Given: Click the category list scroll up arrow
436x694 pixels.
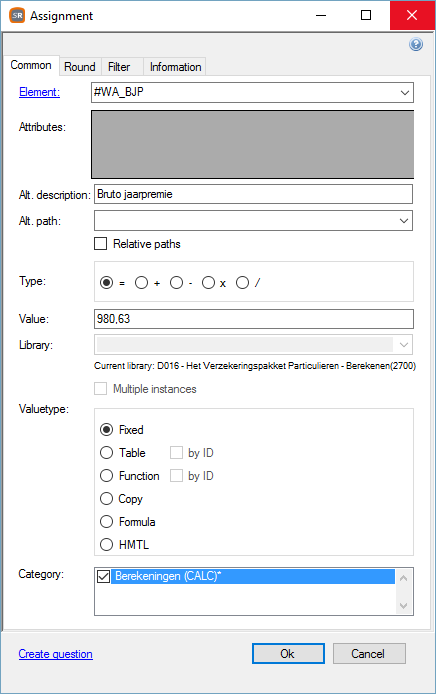Looking at the screenshot, I should (403, 578).
